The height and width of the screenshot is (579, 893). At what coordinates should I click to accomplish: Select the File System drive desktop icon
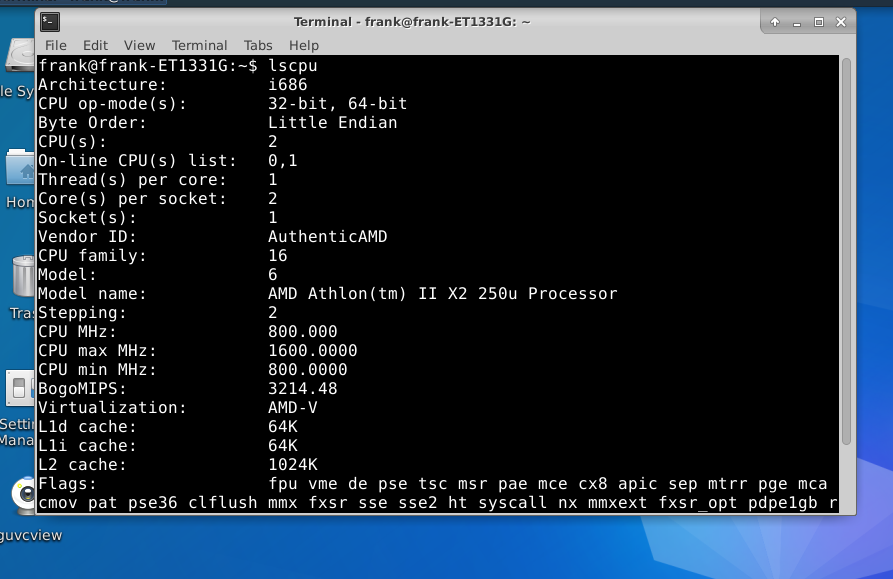tap(21, 55)
